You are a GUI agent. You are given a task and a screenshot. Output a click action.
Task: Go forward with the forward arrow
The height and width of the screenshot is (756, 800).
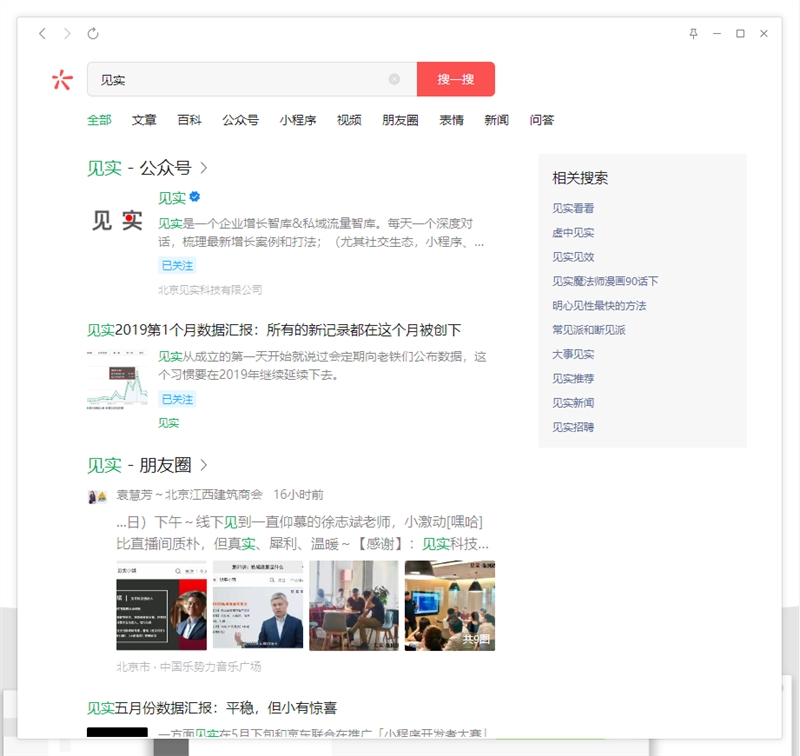coord(67,34)
